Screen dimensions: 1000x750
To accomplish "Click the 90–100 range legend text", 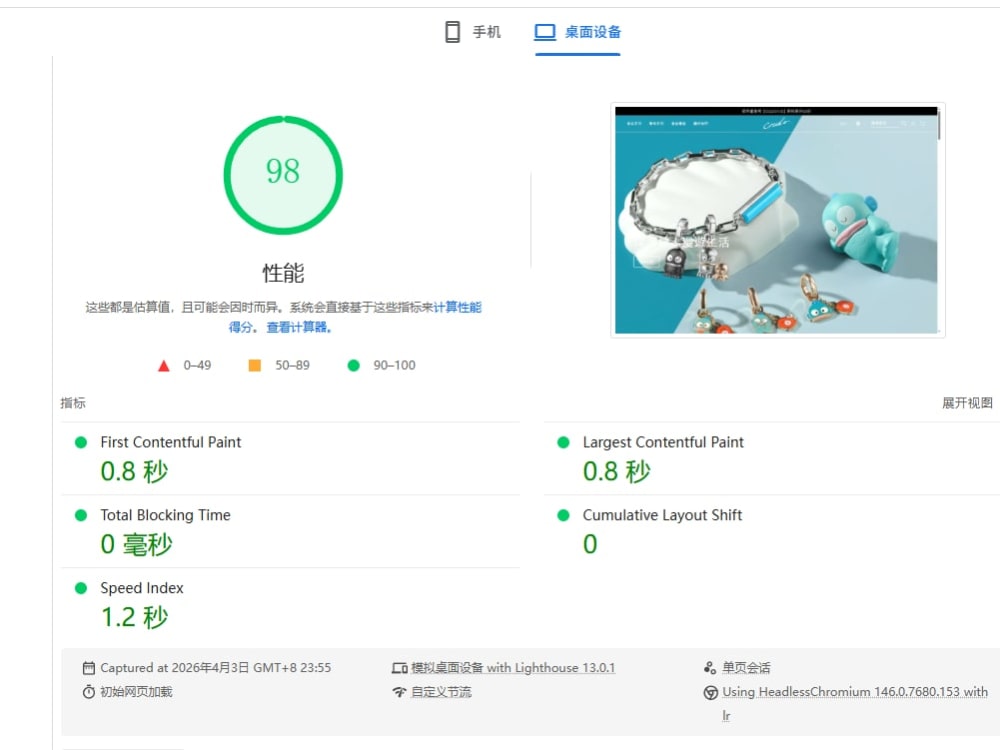I will click(x=394, y=365).
